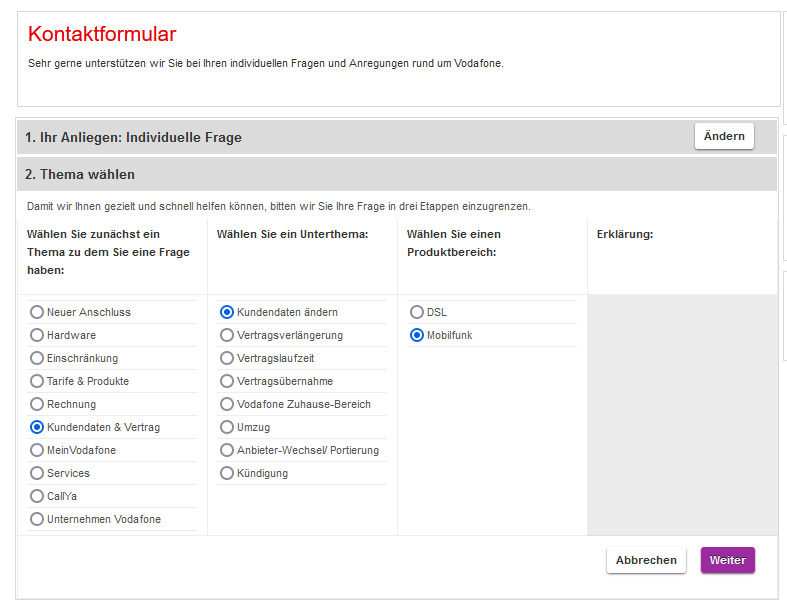Select the Kündigung radio button
787x607 pixels.
click(227, 473)
